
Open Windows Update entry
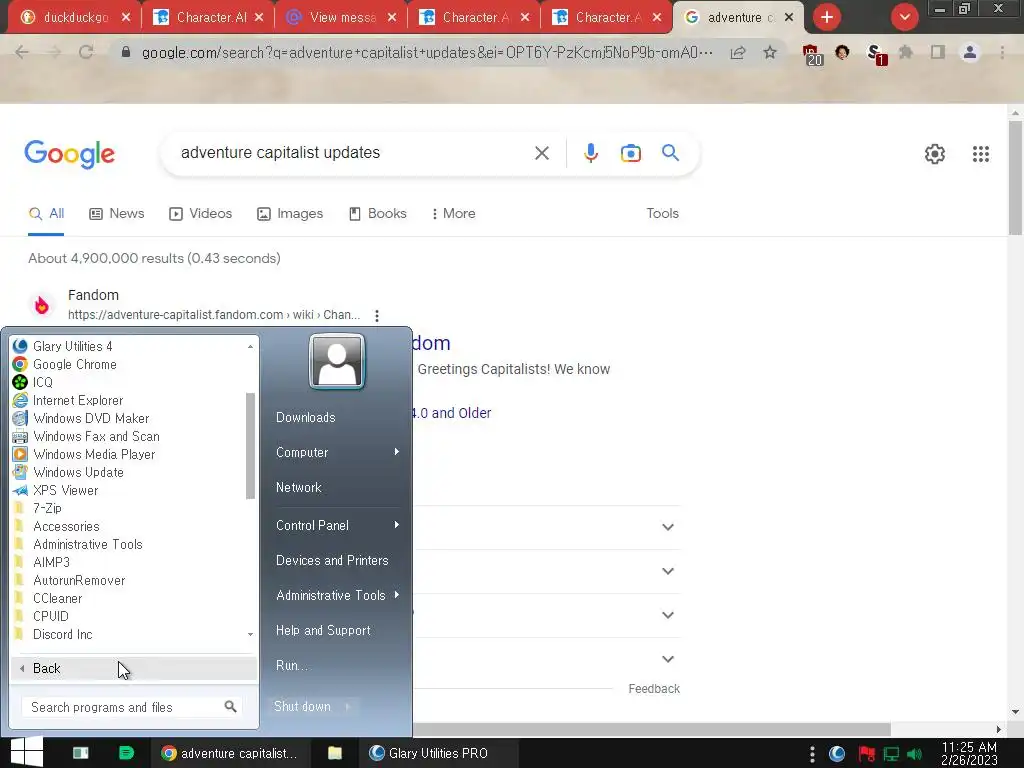(78, 472)
